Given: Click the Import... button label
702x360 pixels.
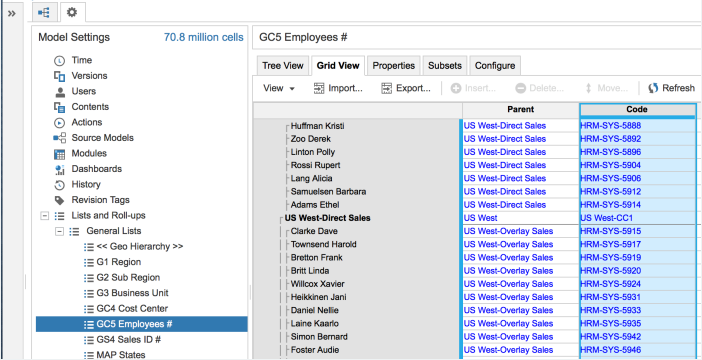Looking at the screenshot, I should click(x=346, y=88).
